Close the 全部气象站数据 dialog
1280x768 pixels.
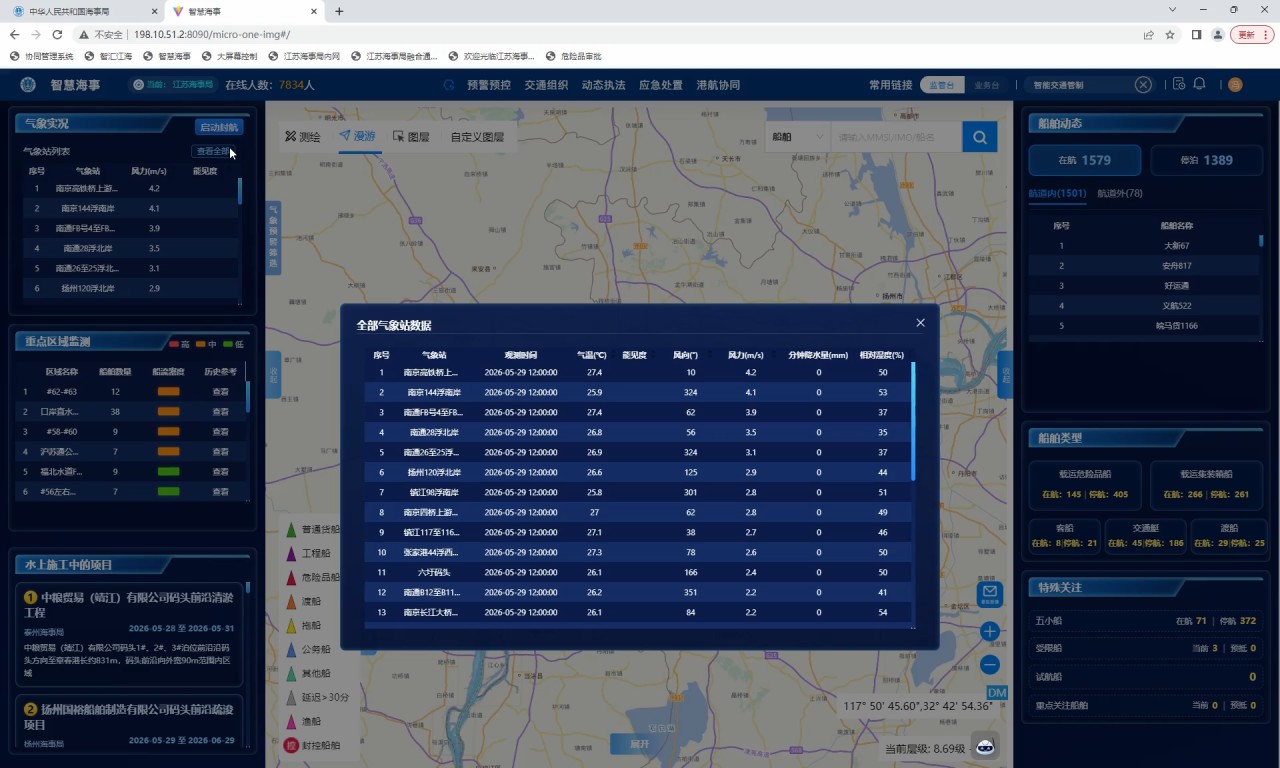[x=920, y=323]
